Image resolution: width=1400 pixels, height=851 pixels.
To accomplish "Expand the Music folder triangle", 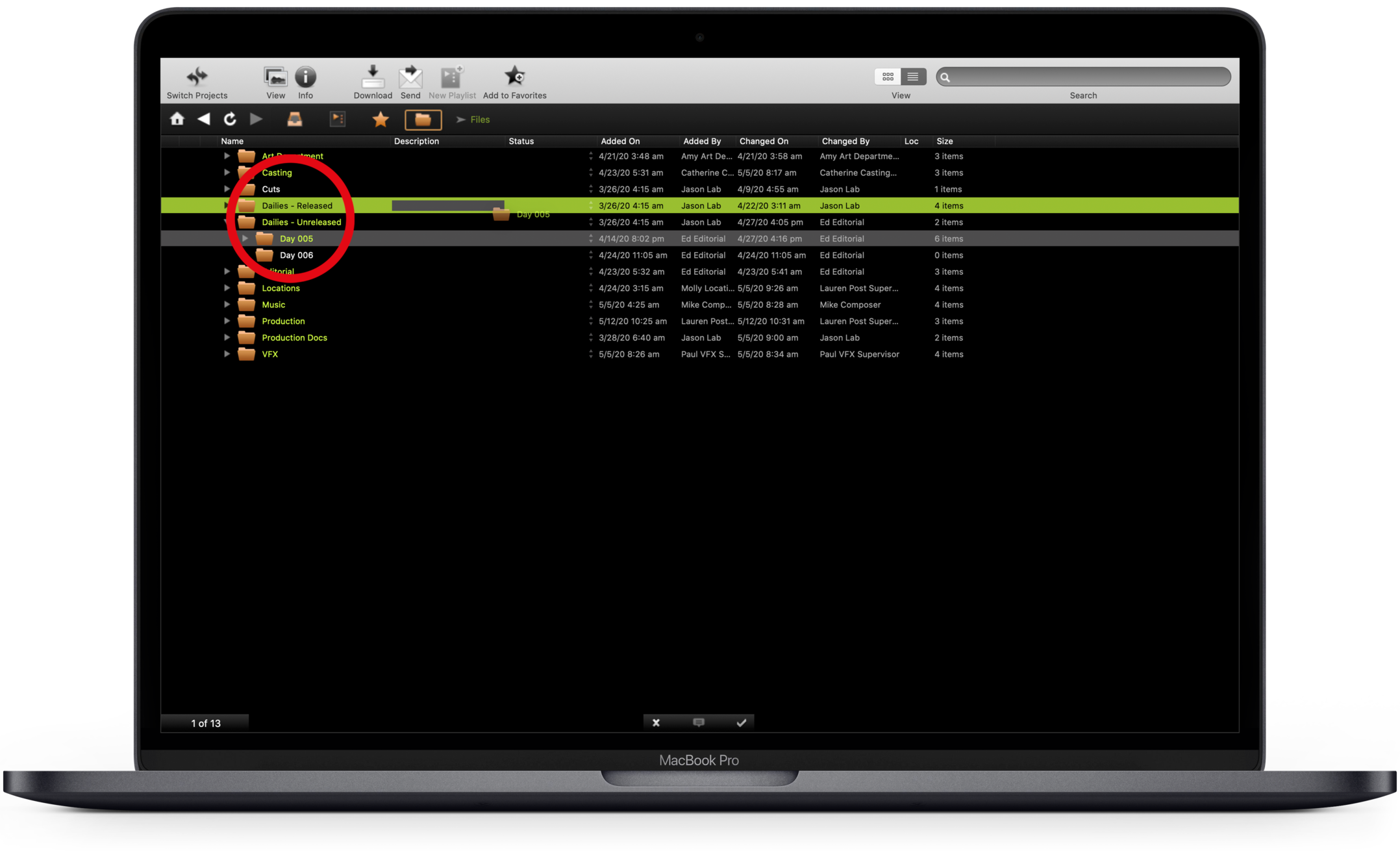I will click(x=227, y=304).
